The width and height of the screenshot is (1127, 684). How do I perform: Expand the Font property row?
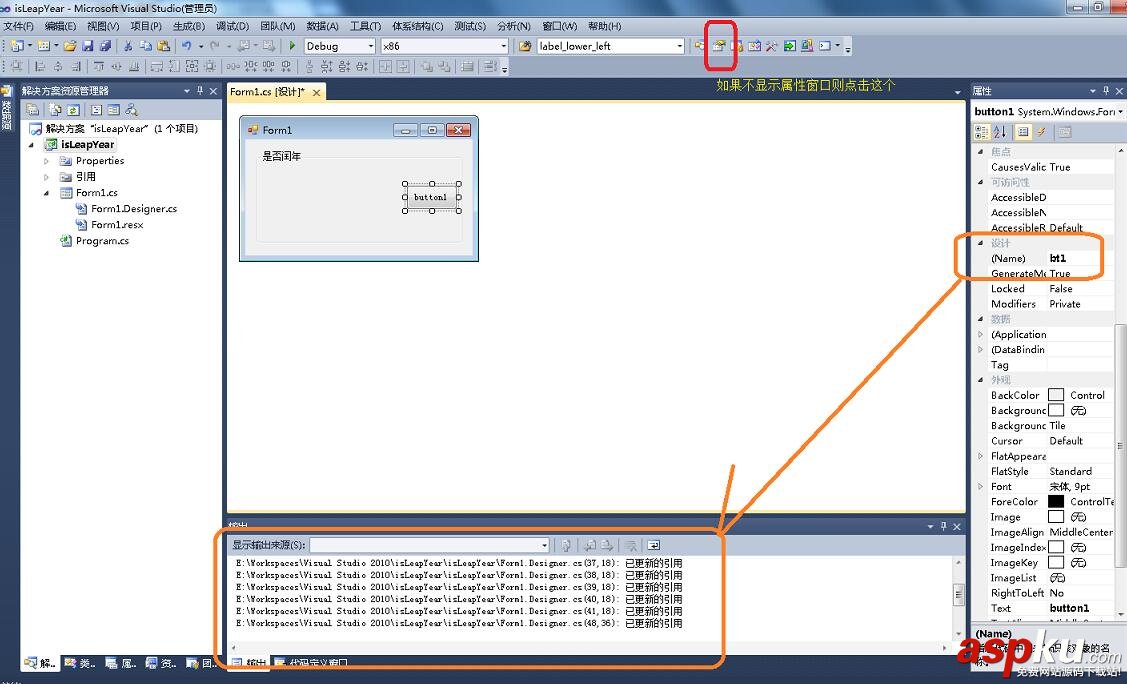tap(980, 486)
